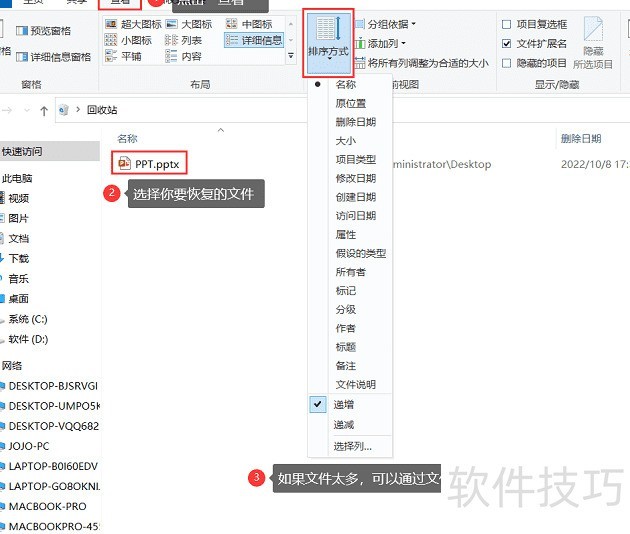630x534 pixels.
Task: Sort by 原位置 in menu
Action: click(351, 103)
